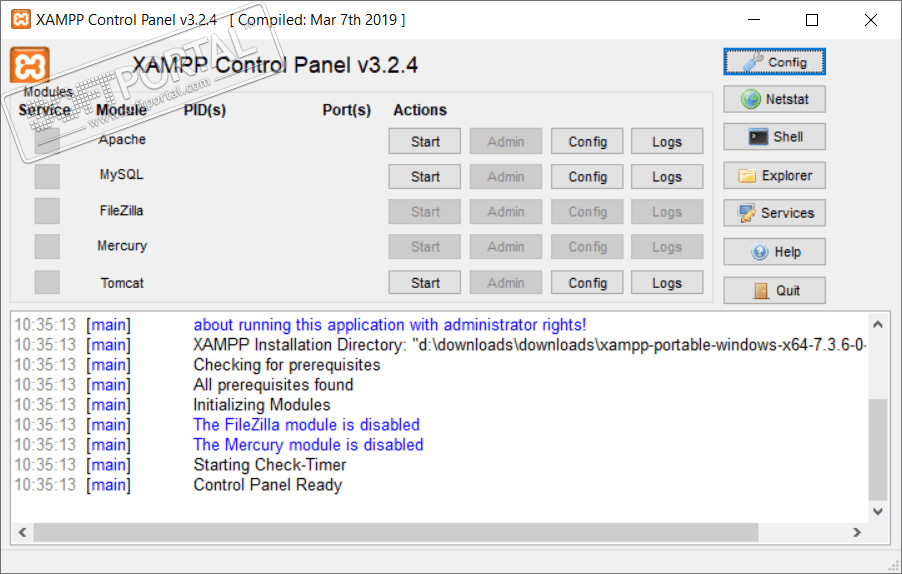
Task: Click the log's scroll up arrow
Action: [x=878, y=324]
